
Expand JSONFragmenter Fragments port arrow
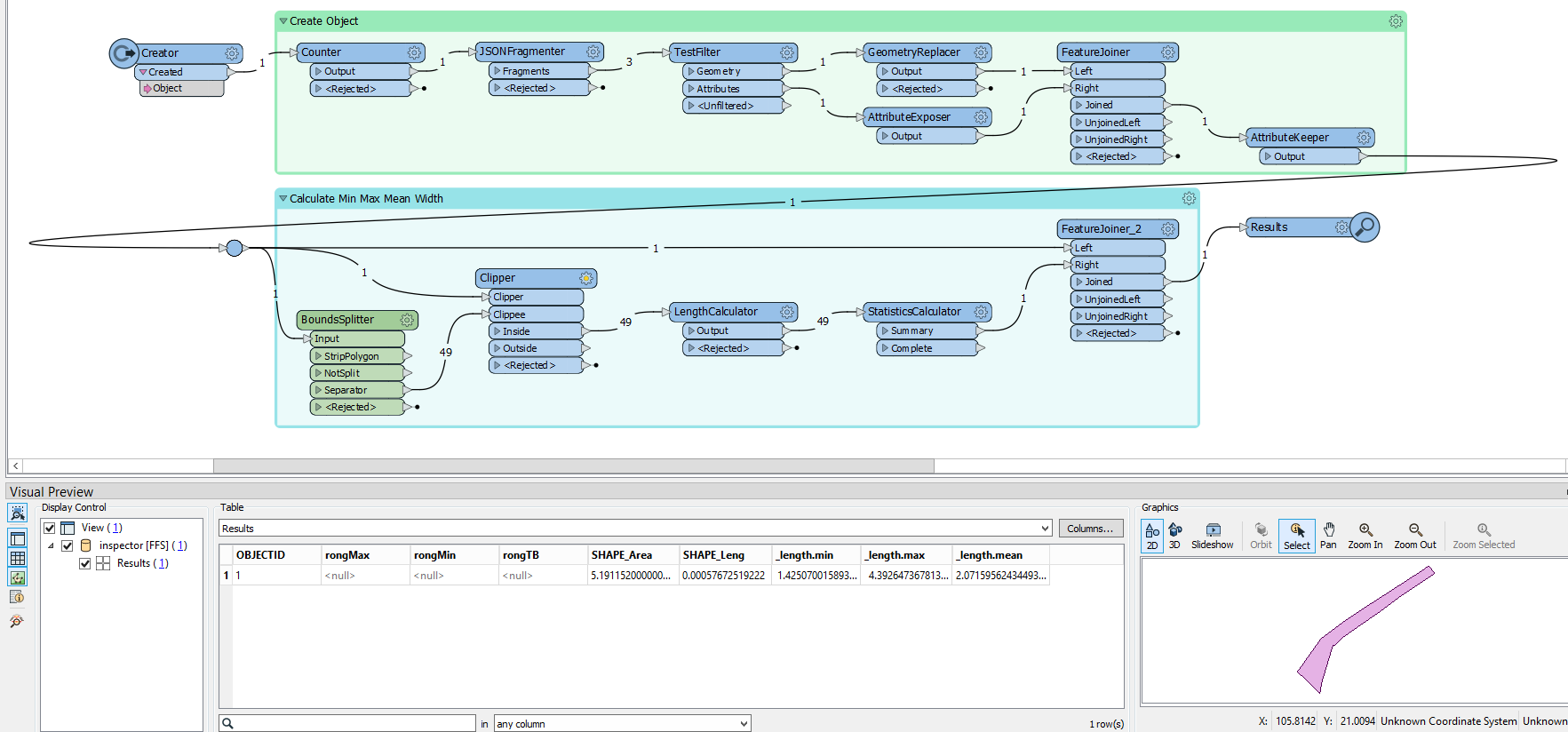point(497,71)
